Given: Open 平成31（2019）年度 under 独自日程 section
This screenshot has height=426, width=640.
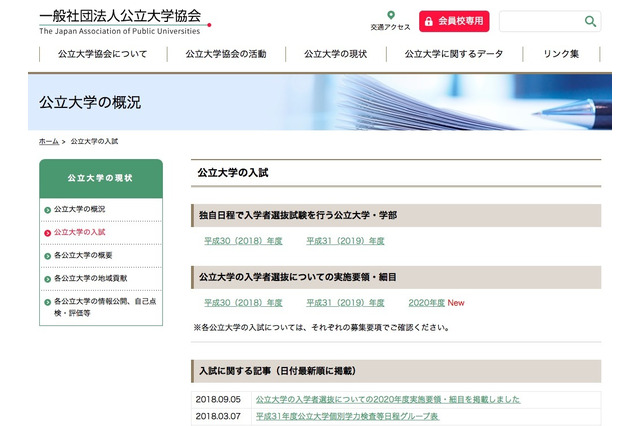Looking at the screenshot, I should (345, 241).
